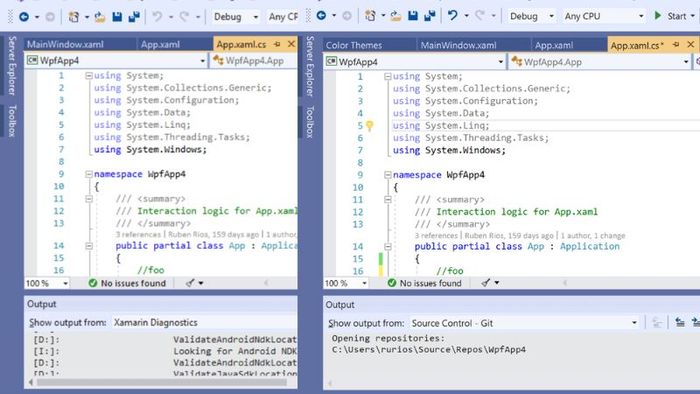Viewport: 700px width, 394px height.
Task: Click '1 author, 1 change' CodeLens link
Action: (x=593, y=236)
